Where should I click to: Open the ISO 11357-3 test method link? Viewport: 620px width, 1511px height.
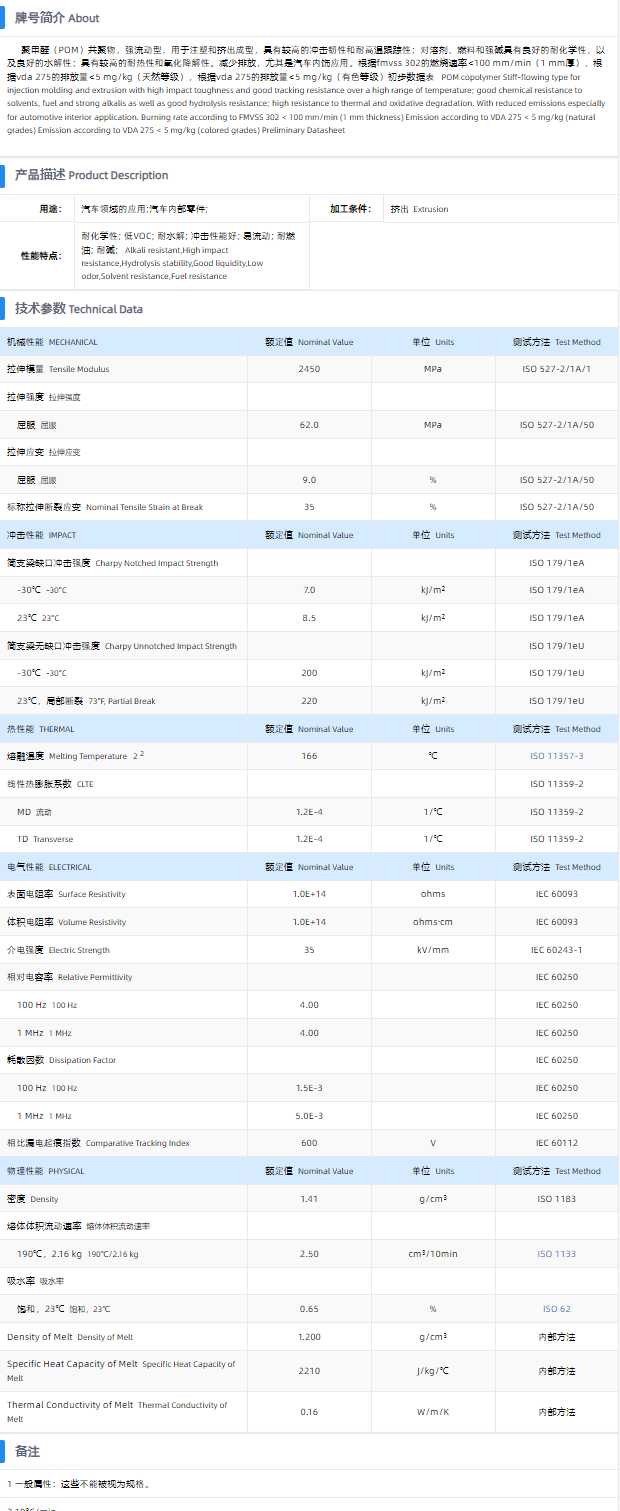[556, 756]
